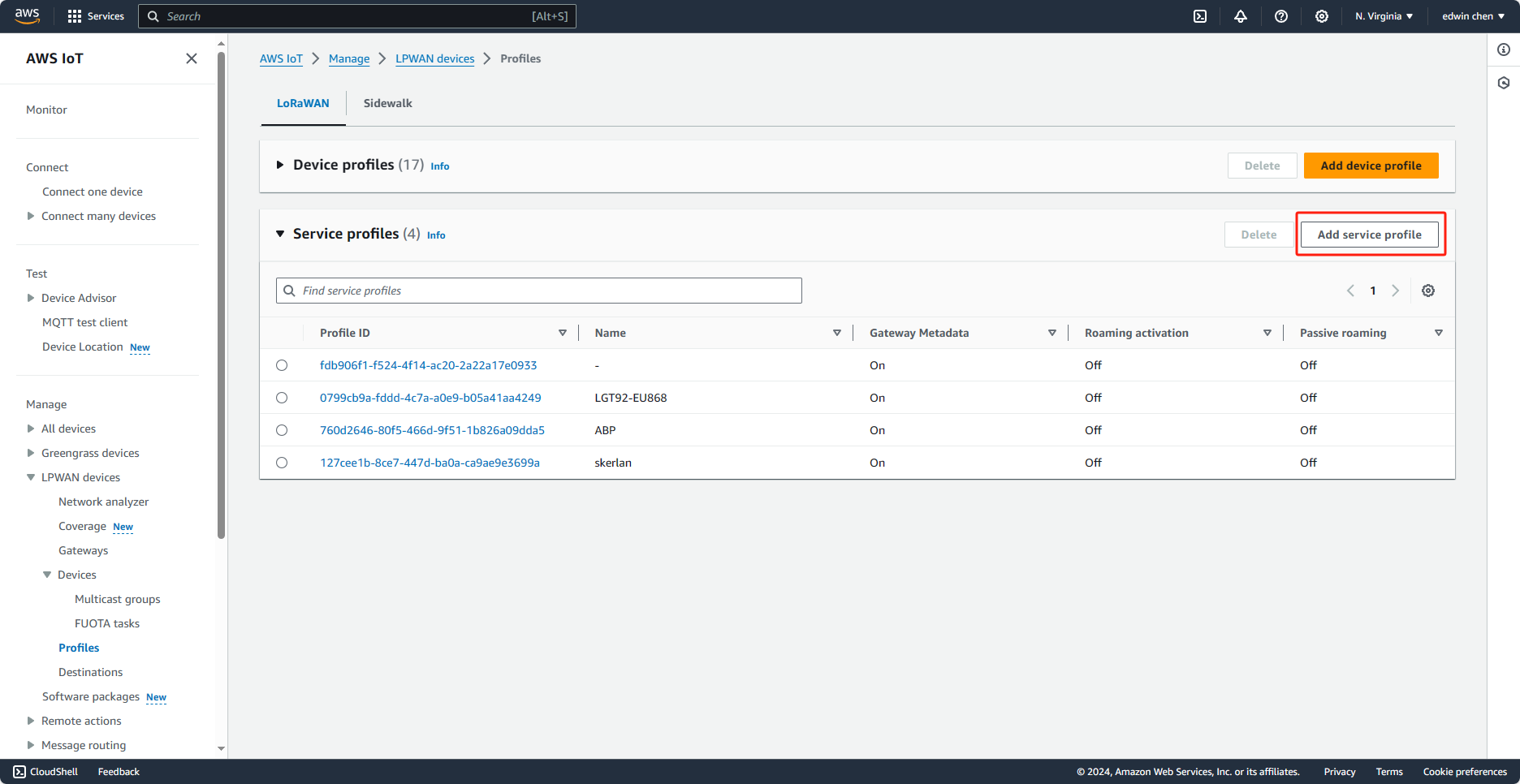Open Monitor in the sidebar
1520x784 pixels.
point(46,110)
